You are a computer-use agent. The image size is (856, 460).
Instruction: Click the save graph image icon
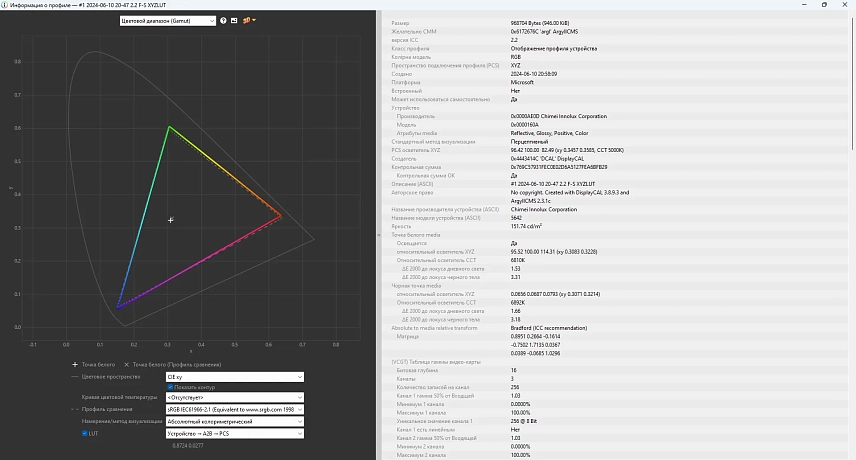234,20
